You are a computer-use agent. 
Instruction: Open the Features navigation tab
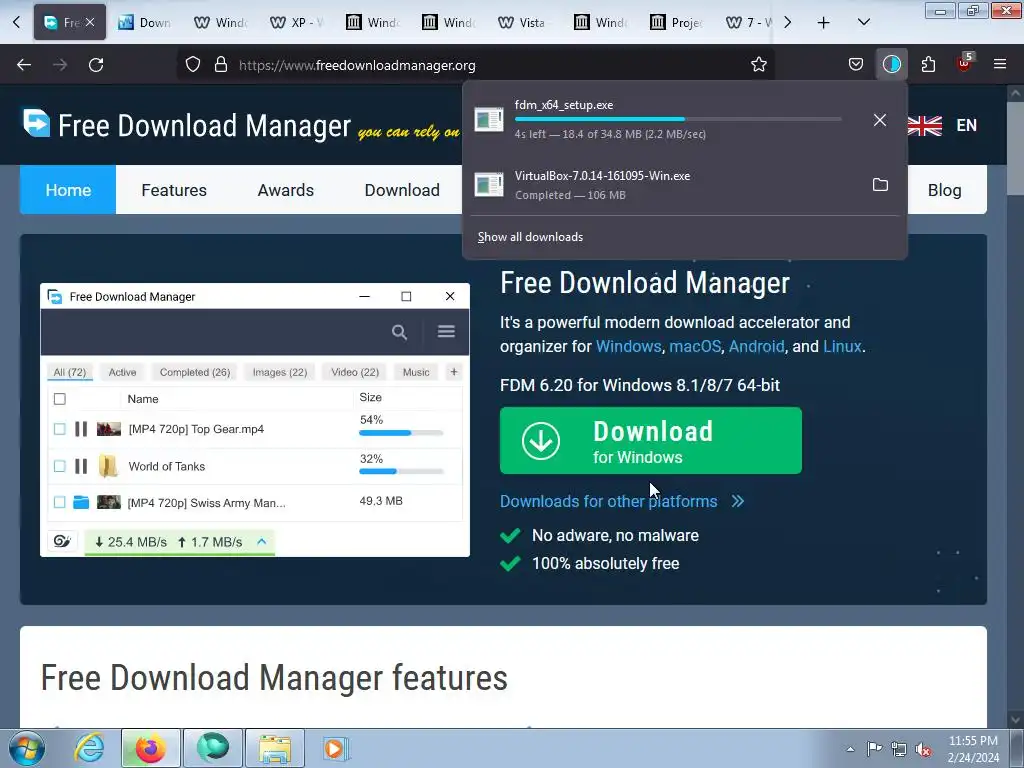pyautogui.click(x=174, y=190)
